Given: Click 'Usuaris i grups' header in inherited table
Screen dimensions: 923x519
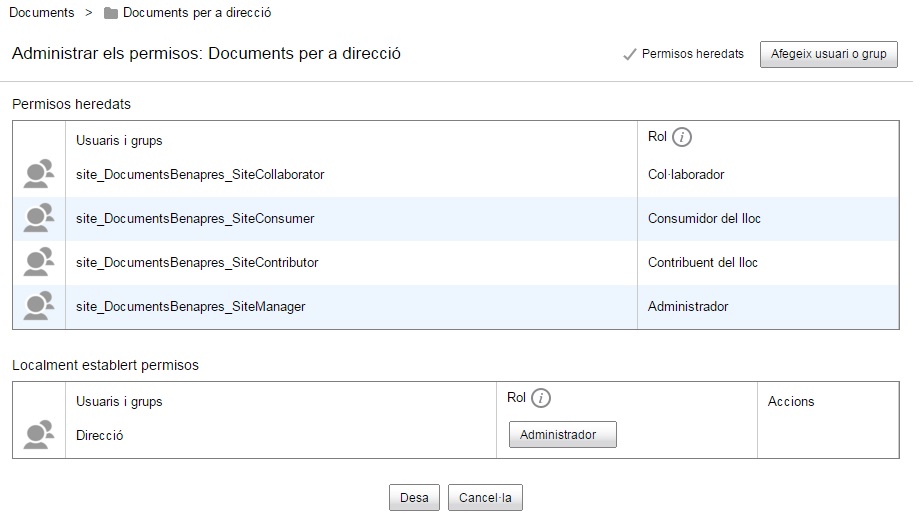Looking at the screenshot, I should [x=119, y=141].
